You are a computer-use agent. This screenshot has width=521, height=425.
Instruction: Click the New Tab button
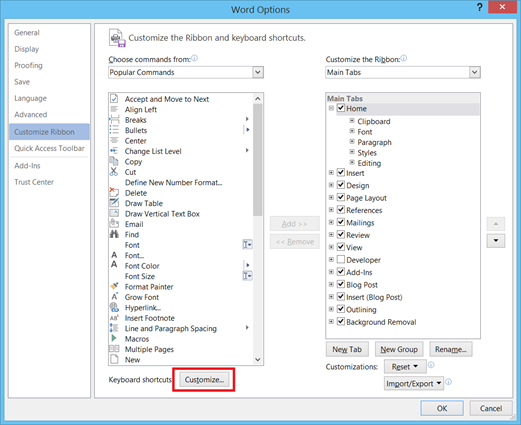pos(347,349)
